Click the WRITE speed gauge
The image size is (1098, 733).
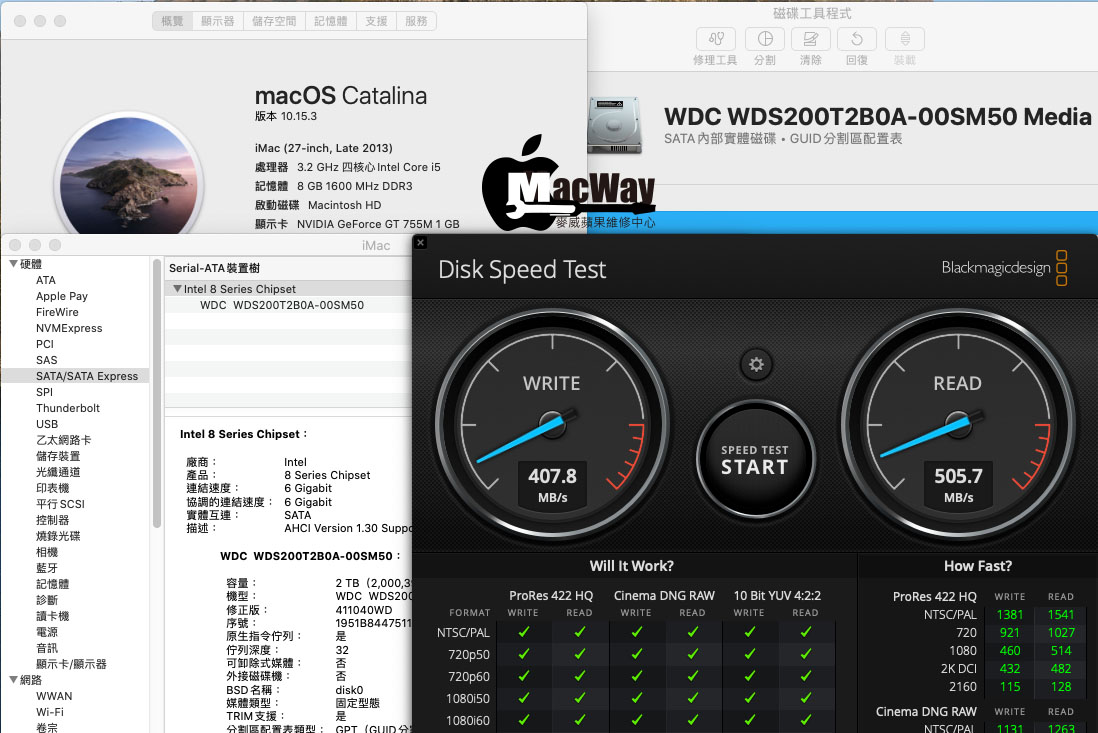(x=553, y=425)
